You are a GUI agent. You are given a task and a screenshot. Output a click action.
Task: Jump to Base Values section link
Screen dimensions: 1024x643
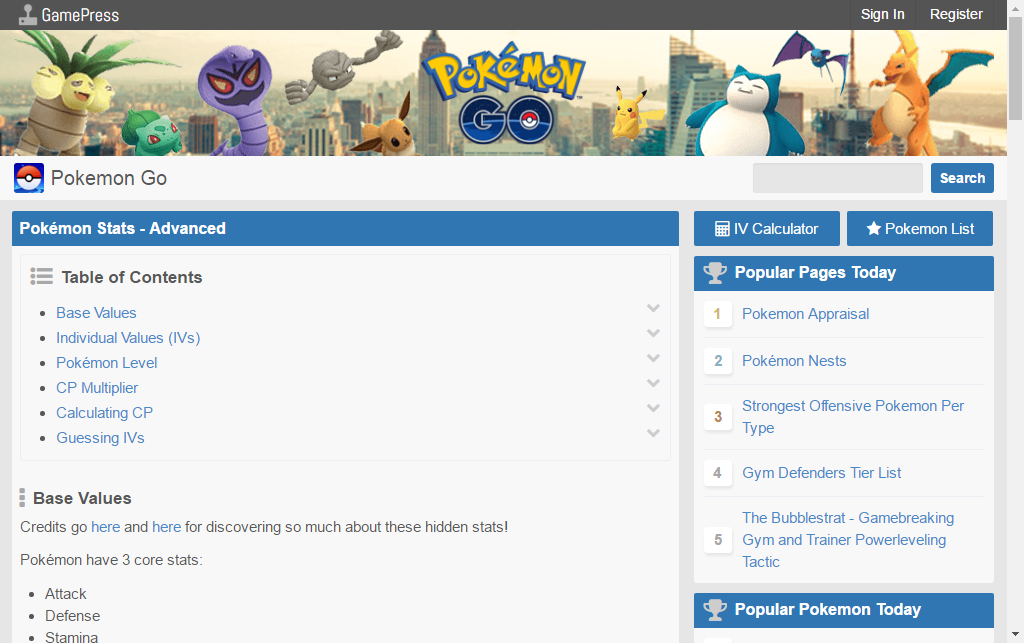pyautogui.click(x=96, y=313)
